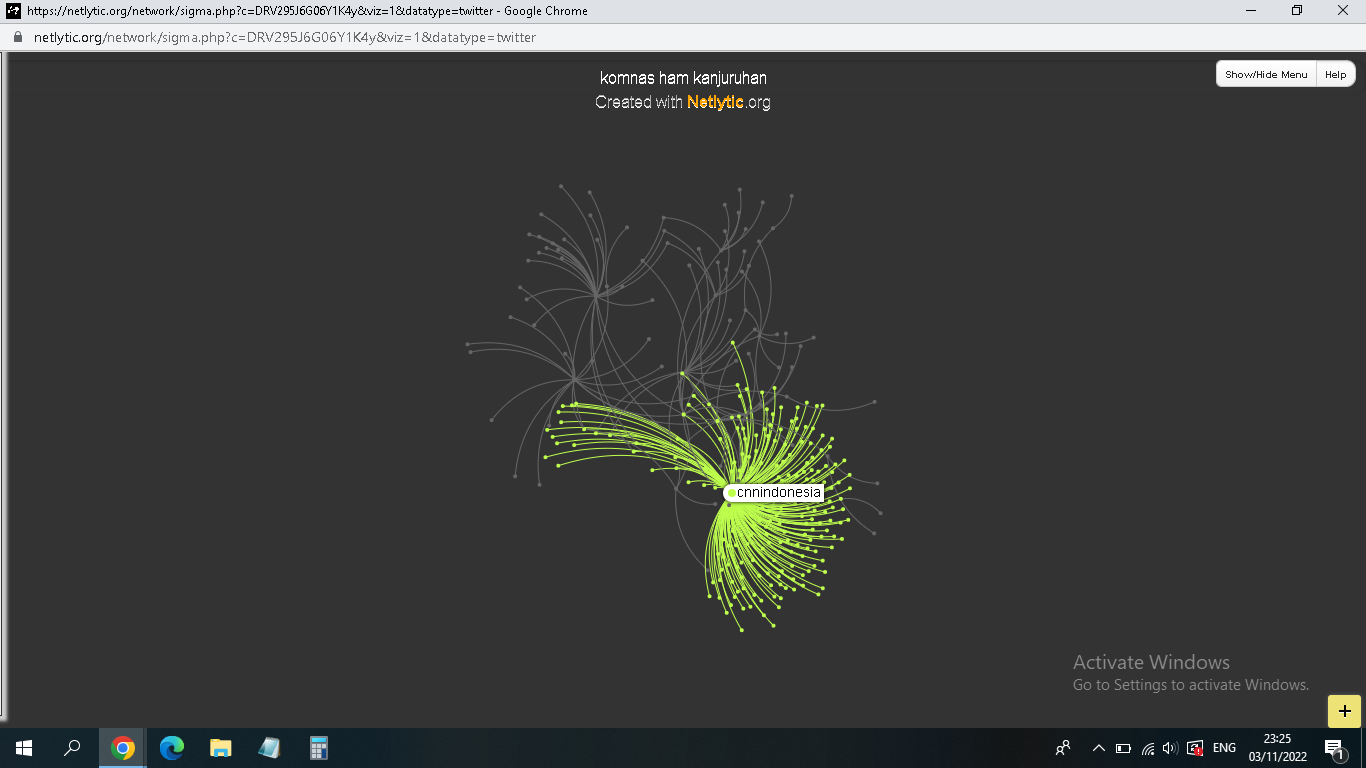Screen dimensions: 1366x768
Task: Click the battery status icon
Action: coord(1123,748)
